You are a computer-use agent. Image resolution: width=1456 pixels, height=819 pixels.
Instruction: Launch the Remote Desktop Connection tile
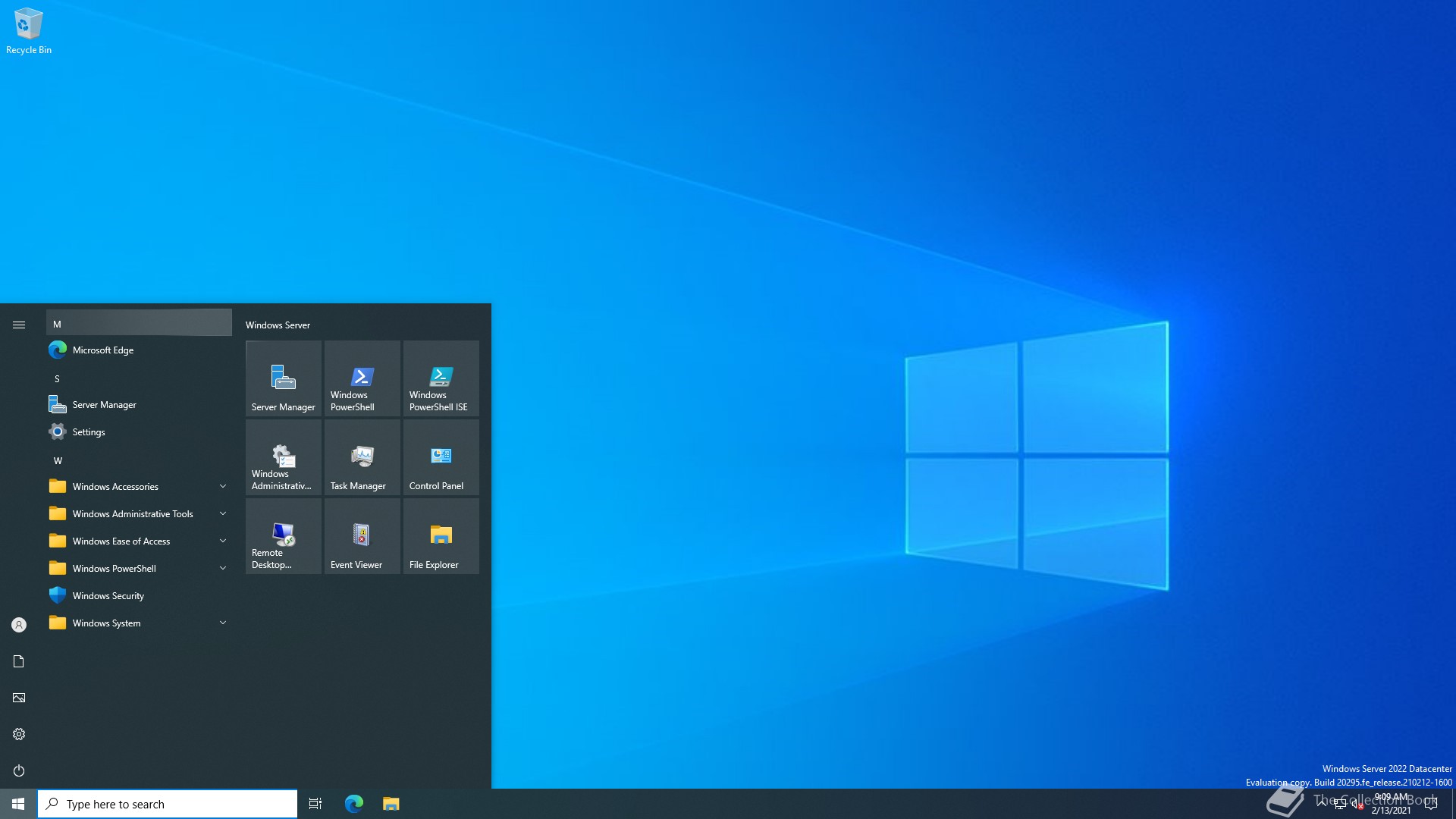pyautogui.click(x=283, y=536)
